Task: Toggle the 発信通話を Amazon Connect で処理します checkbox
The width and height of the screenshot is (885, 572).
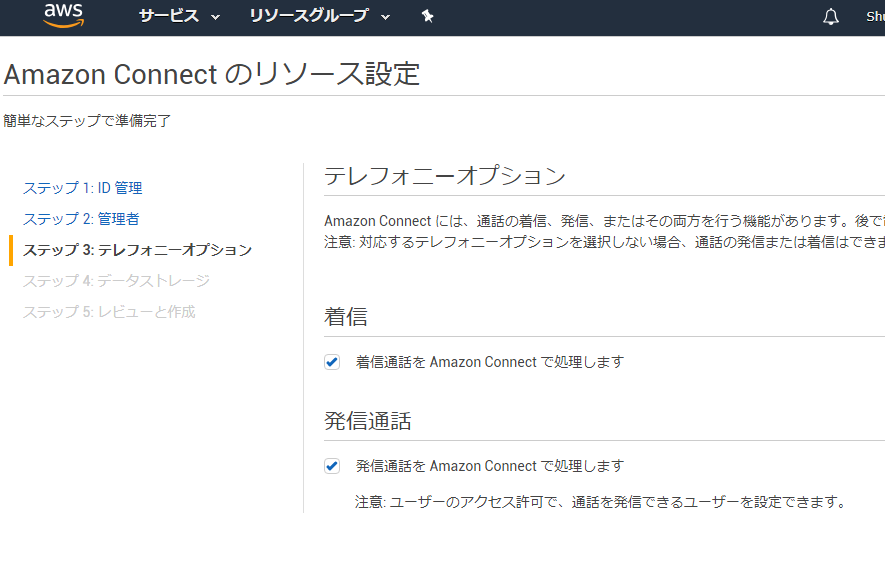Action: click(332, 466)
